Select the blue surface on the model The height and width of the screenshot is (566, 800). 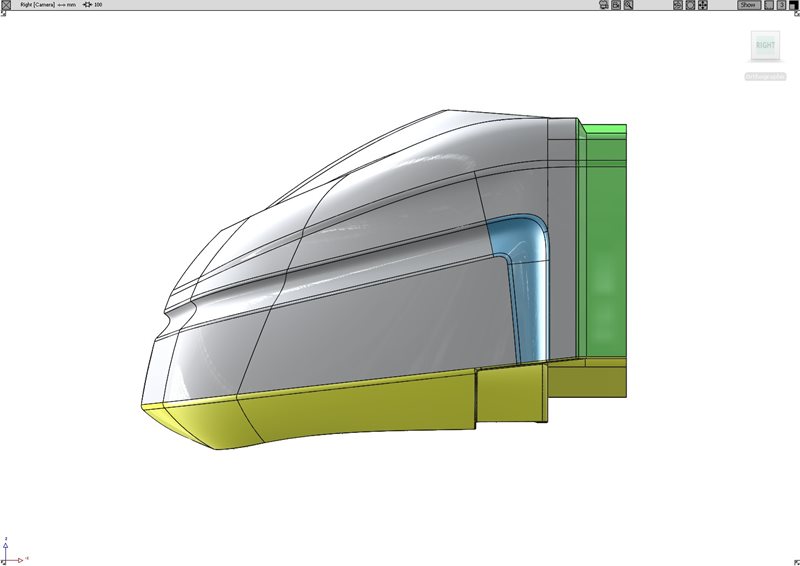click(x=525, y=280)
